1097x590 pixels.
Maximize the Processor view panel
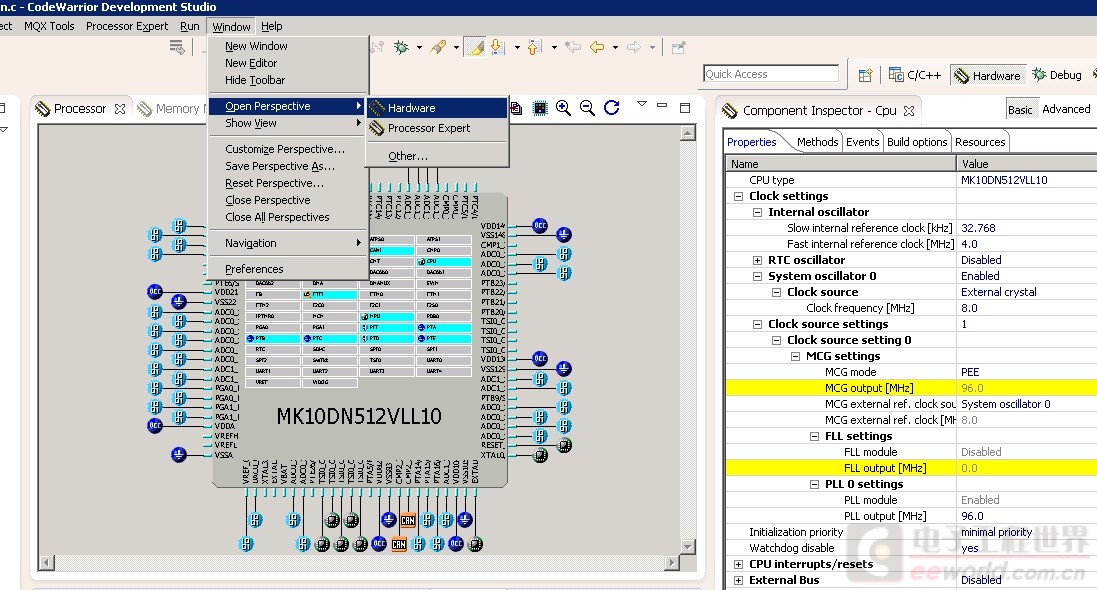pyautogui.click(x=685, y=108)
